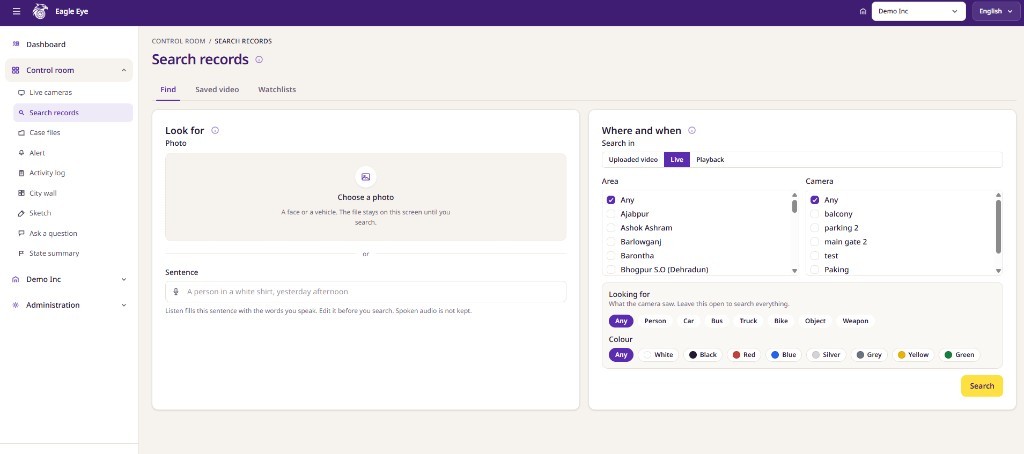Screen dimensions: 1024x454
Task: Select Playback search source
Action: [x=710, y=159]
